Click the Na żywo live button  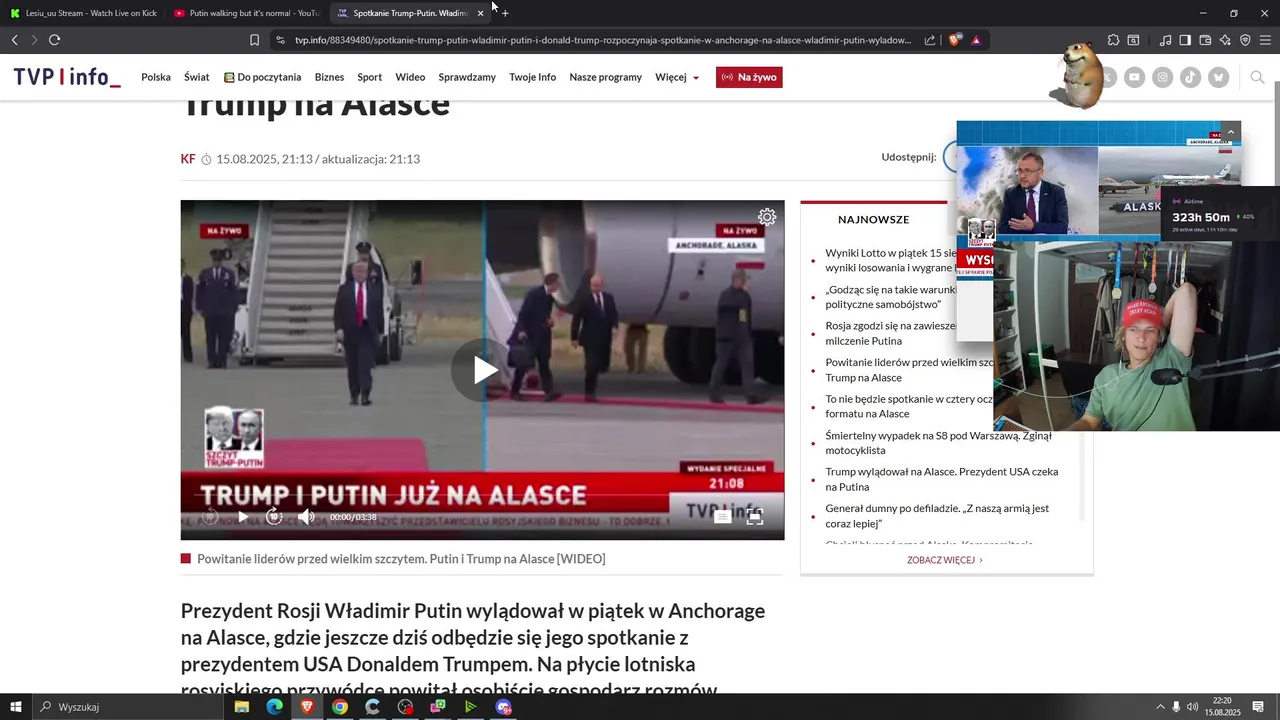749,77
